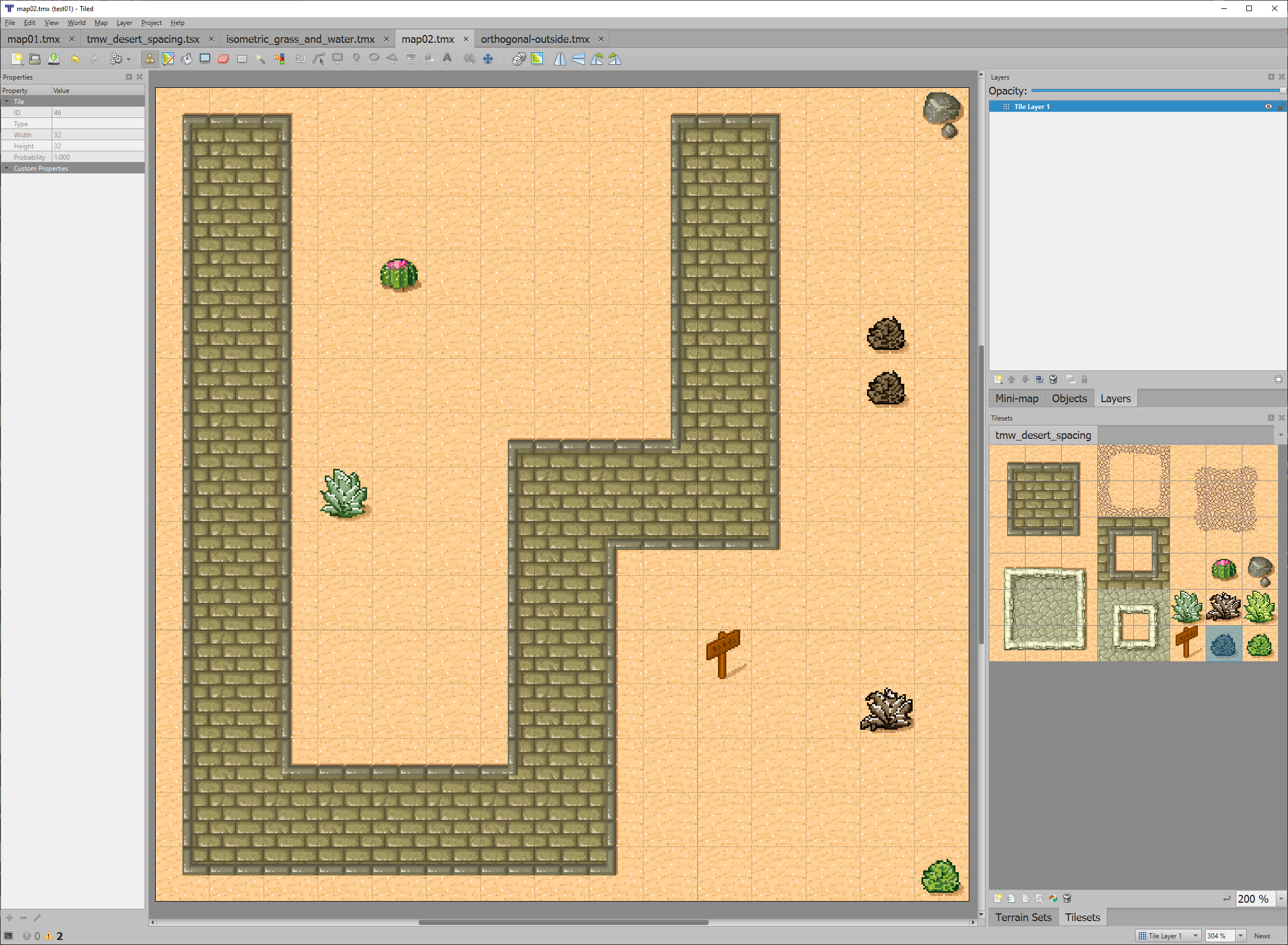This screenshot has width=1288, height=945.
Task: Rotate the current brush left
Action: pyautogui.click(x=598, y=58)
